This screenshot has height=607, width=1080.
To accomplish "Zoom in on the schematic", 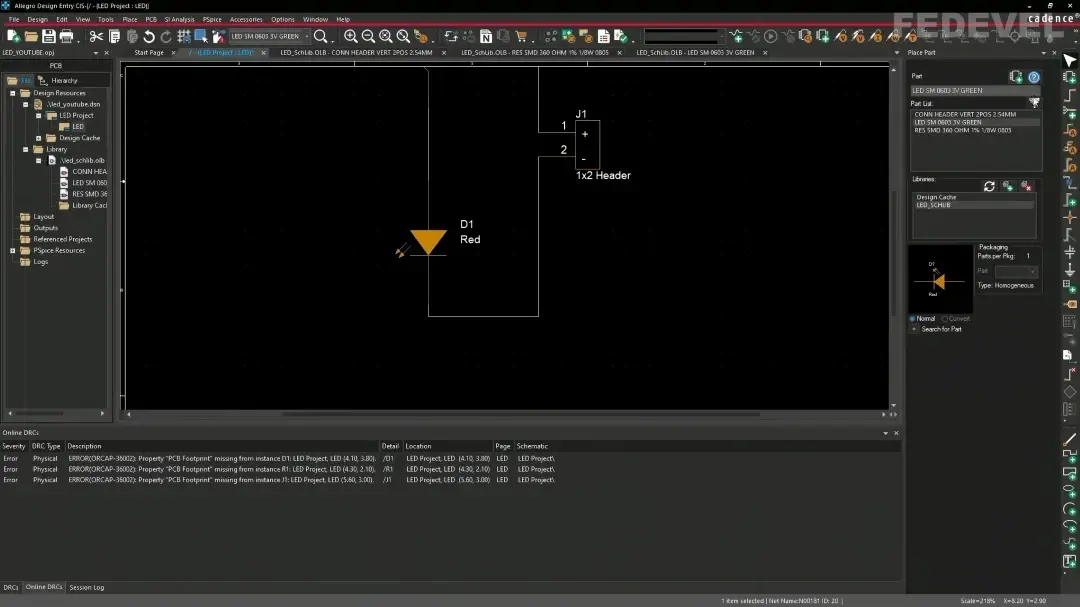I will [x=351, y=36].
